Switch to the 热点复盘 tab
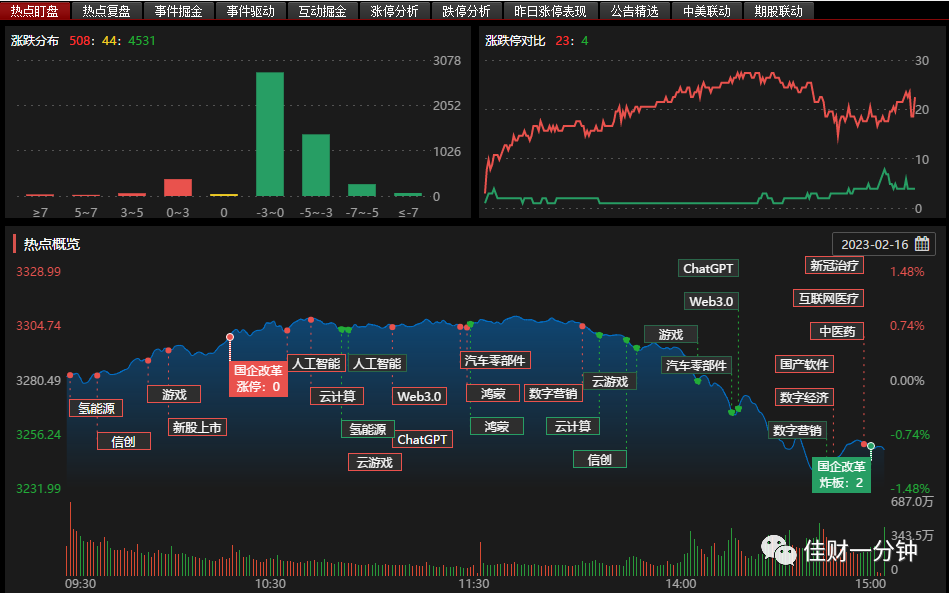Image resolution: width=949 pixels, height=593 pixels. (106, 11)
